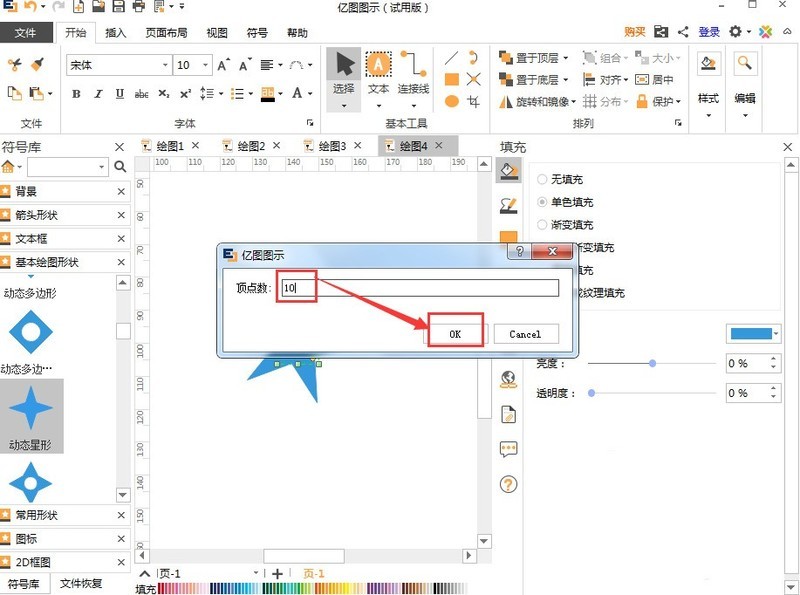The image size is (800, 595).
Task: Click the Italic formatting icon
Action: tap(98, 94)
